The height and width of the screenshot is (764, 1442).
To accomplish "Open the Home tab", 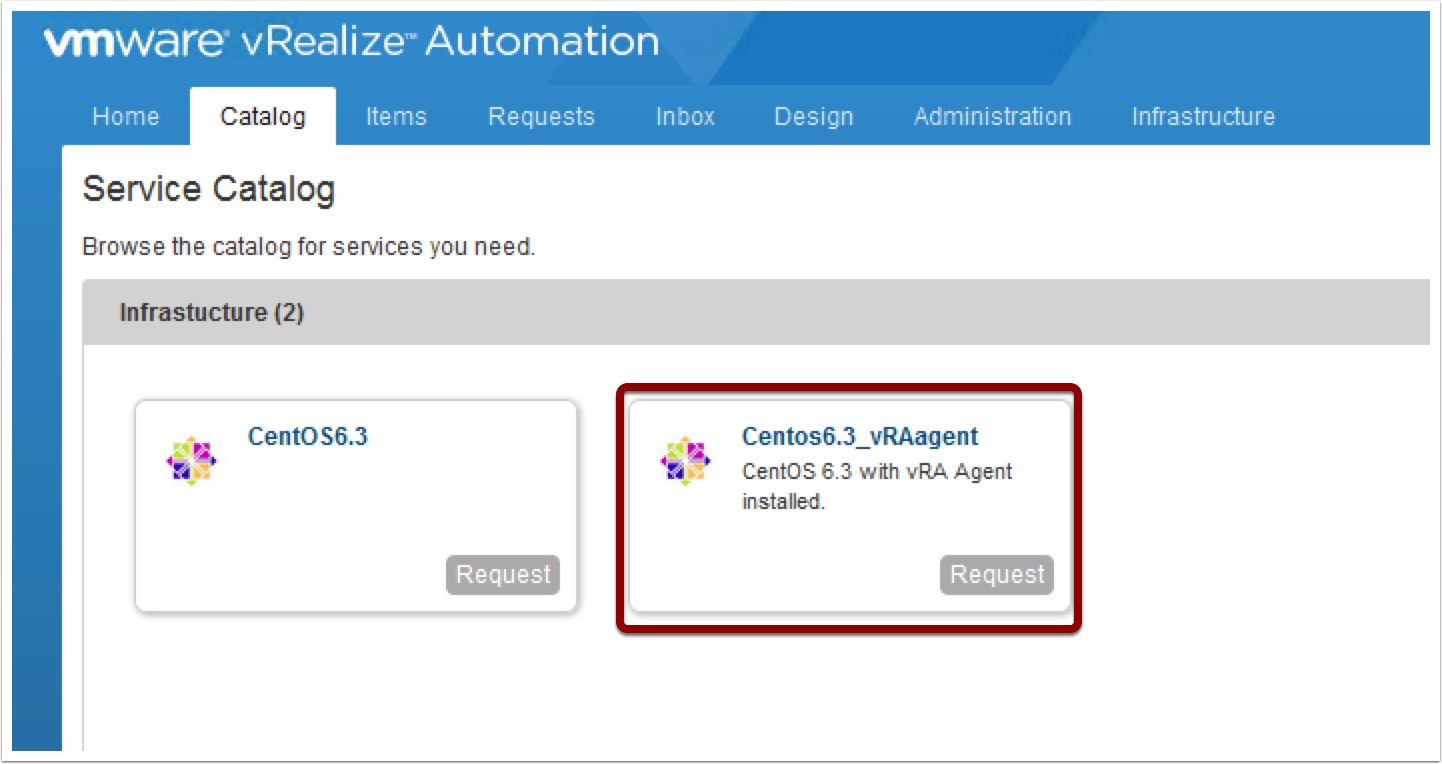I will pos(125,117).
